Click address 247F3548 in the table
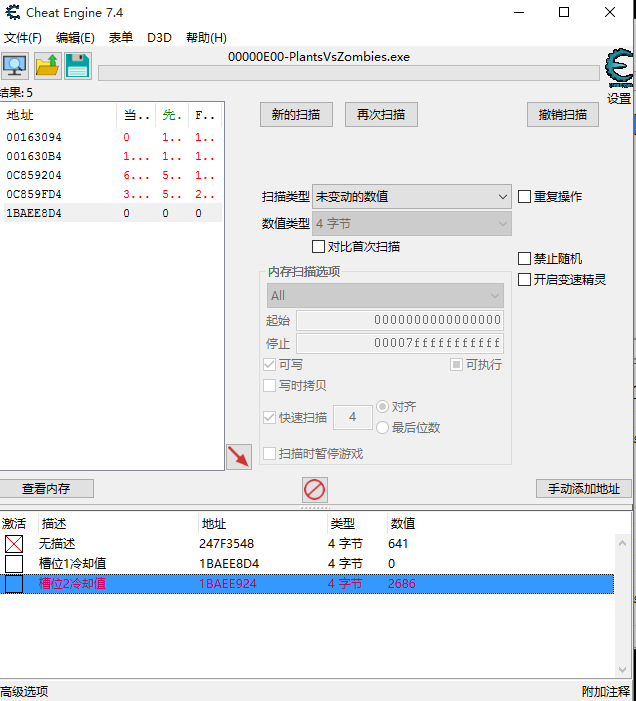The height and width of the screenshot is (701, 636). coord(227,544)
